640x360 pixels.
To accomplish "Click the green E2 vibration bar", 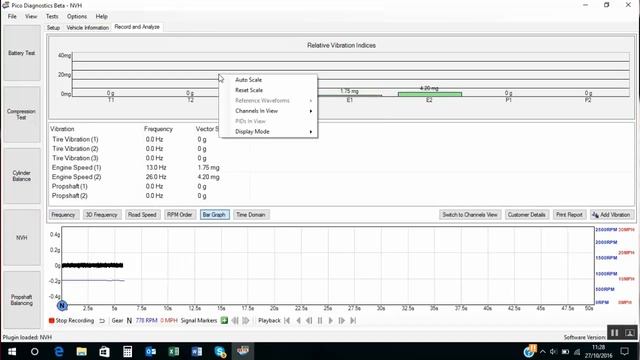I will [430, 94].
